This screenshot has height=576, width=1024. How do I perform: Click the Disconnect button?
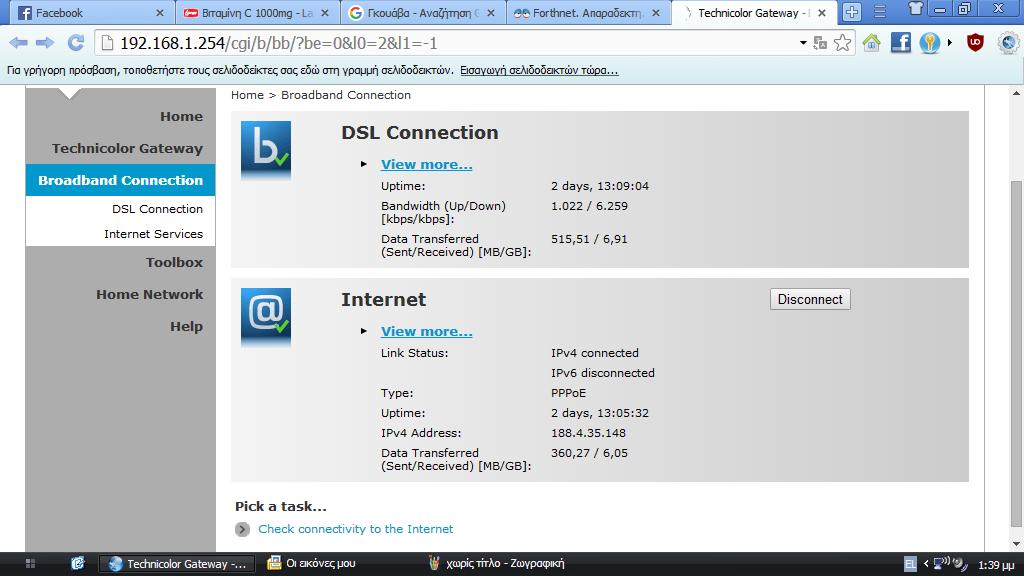pyautogui.click(x=810, y=299)
